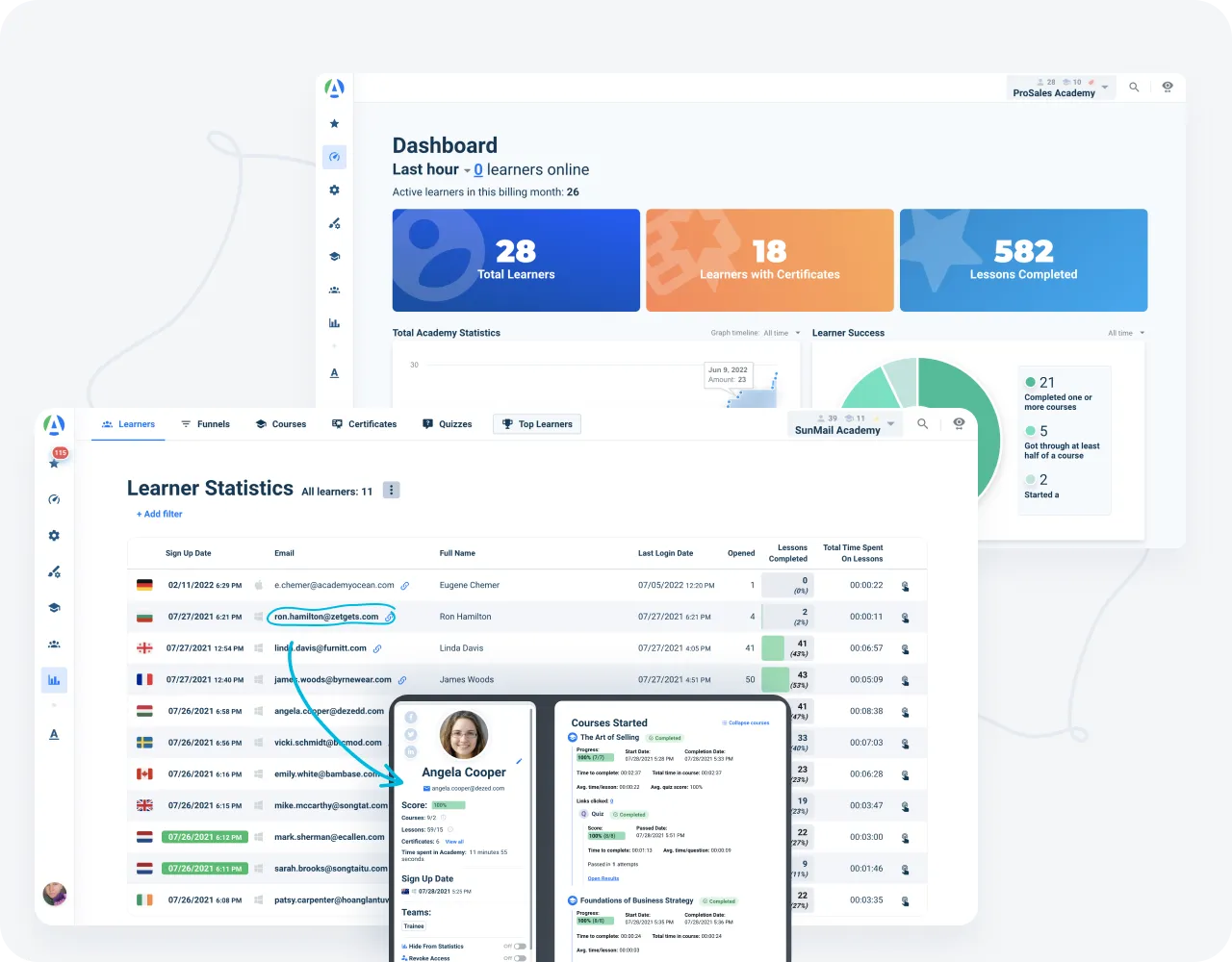Click Eugene Chemer's row action icon
The image size is (1232, 962).
905,586
